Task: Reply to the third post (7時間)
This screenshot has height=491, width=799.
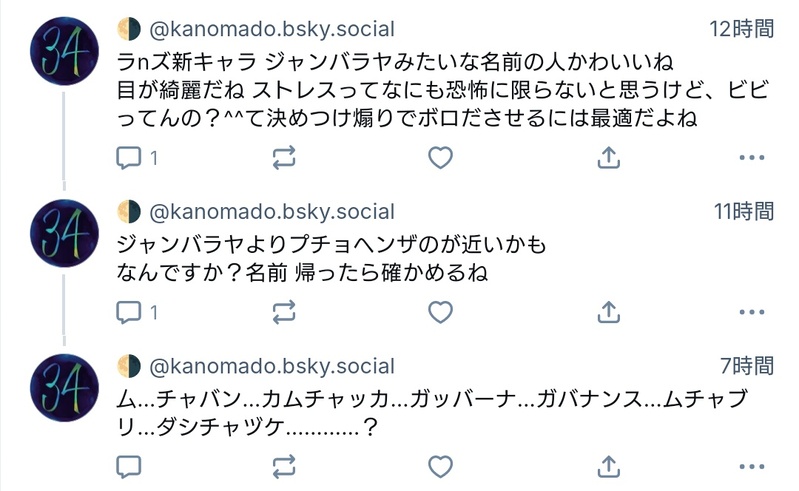Action: point(129,465)
